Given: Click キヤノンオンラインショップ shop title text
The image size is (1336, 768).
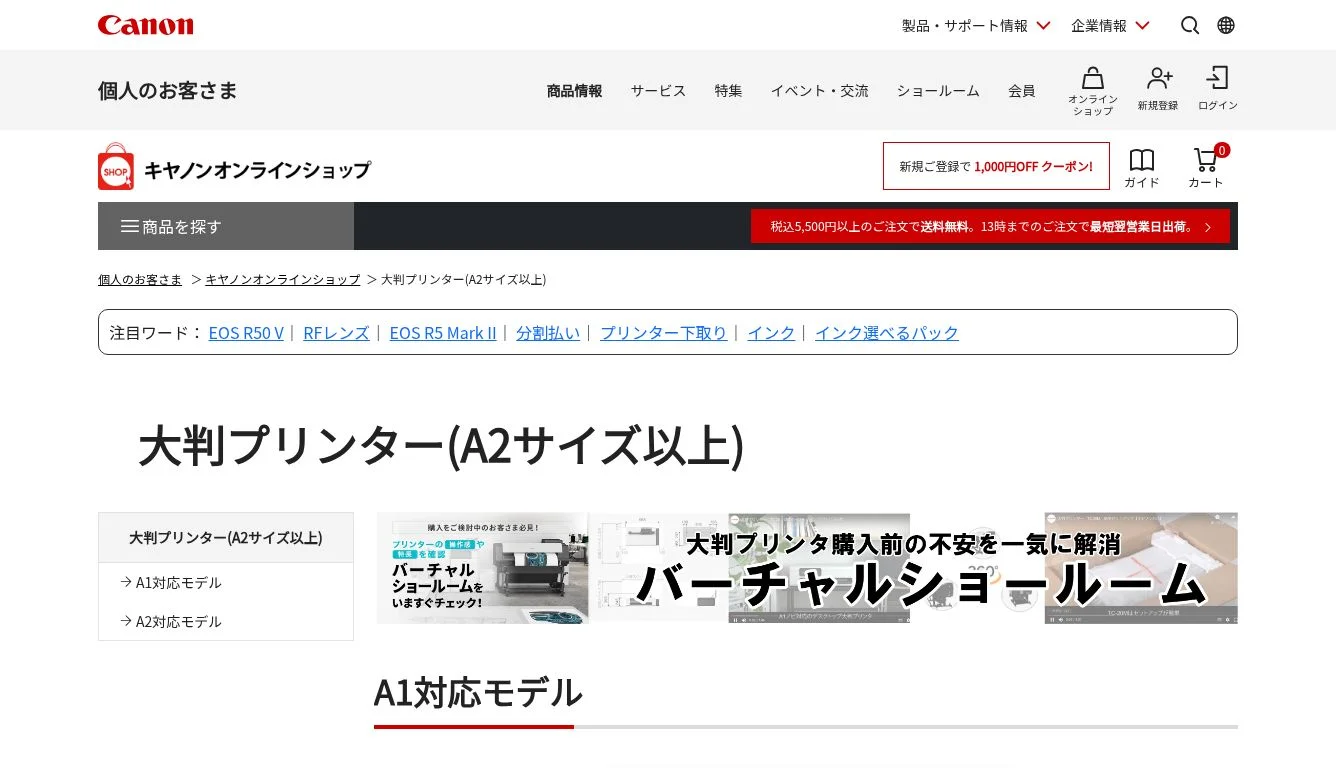Looking at the screenshot, I should (x=257, y=170).
